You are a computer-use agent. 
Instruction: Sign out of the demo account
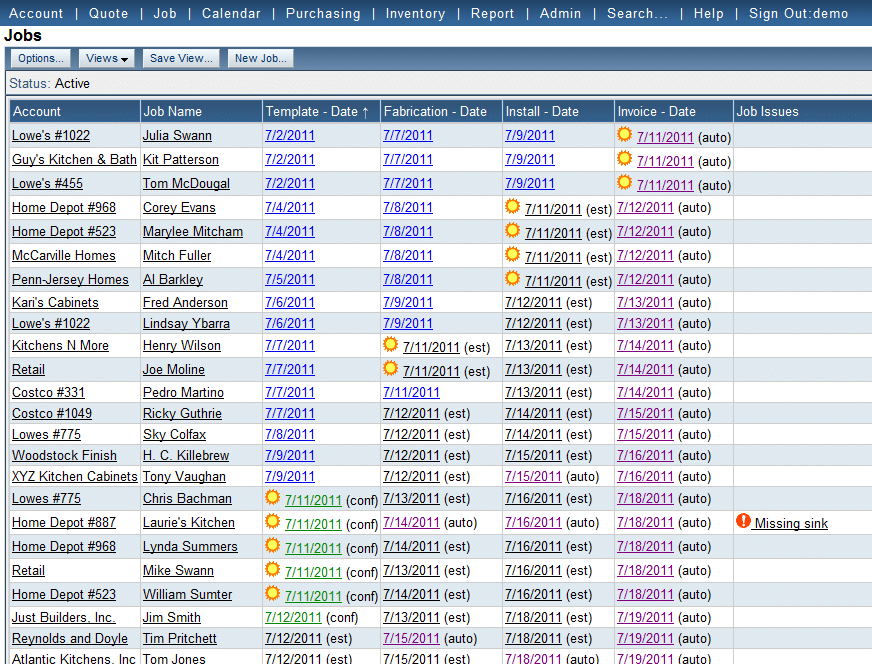[799, 13]
